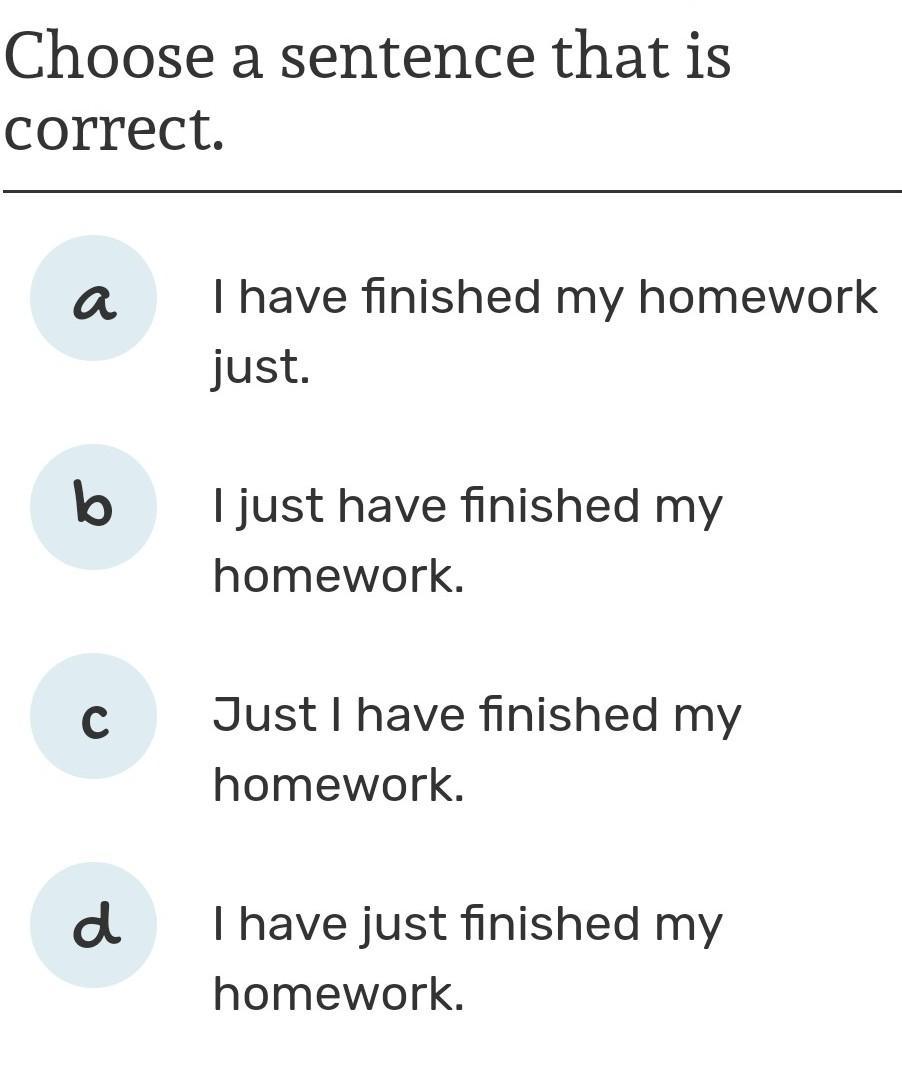
Task: Pick the circle labeled 'd'
Action: (93, 925)
